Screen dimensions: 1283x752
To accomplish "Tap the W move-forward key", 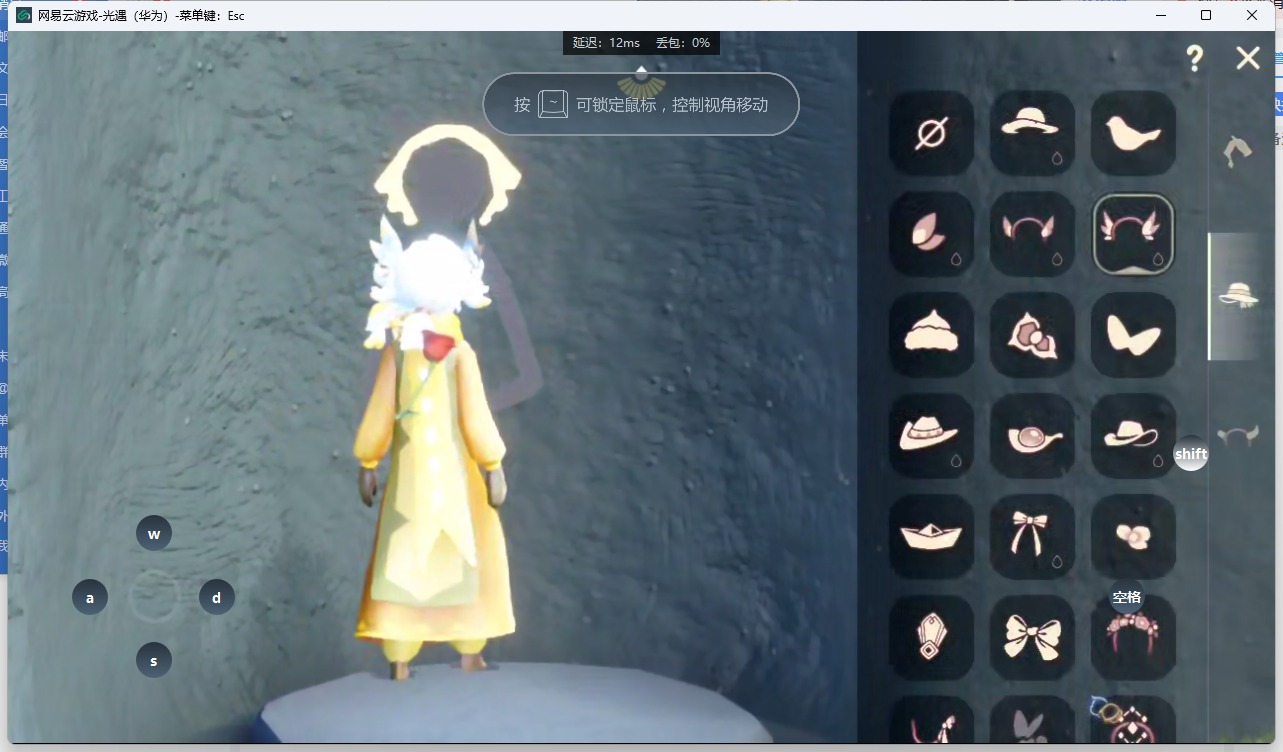I will click(x=154, y=533).
